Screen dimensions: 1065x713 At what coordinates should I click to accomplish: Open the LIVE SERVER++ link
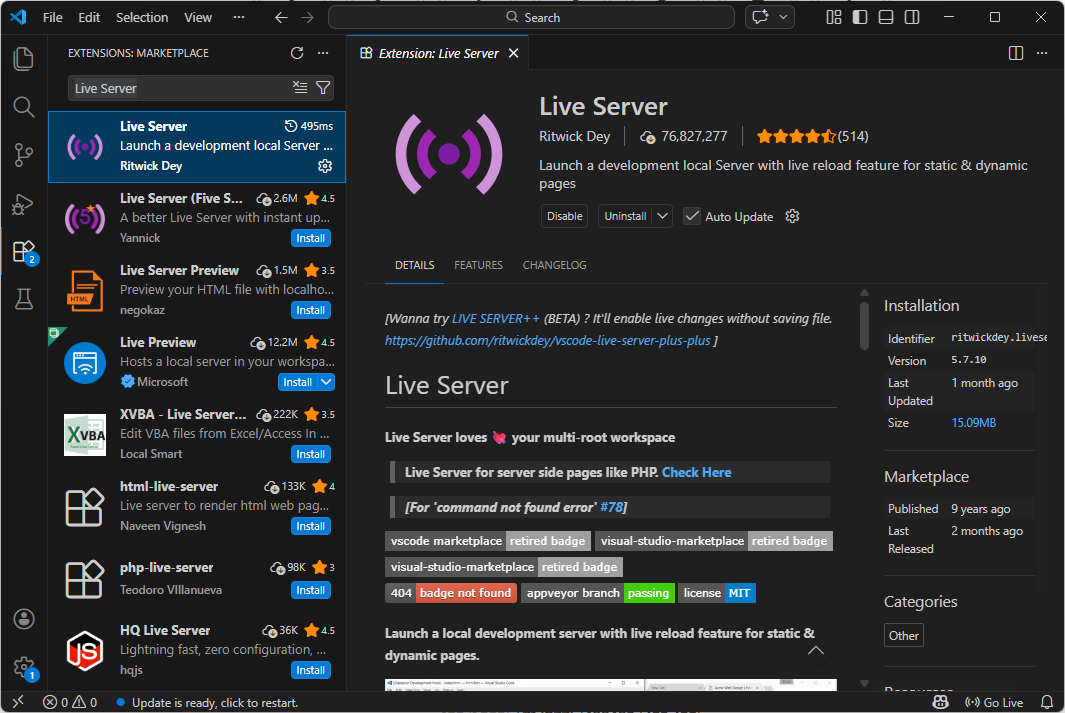coord(495,318)
